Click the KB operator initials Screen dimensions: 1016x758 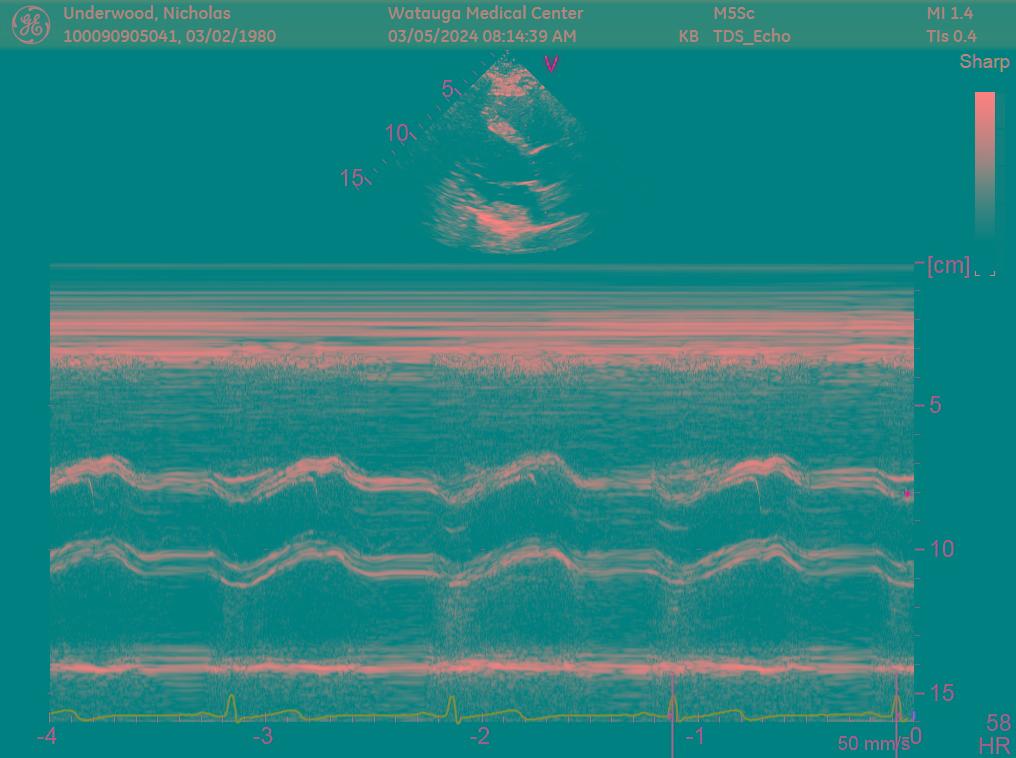point(688,36)
